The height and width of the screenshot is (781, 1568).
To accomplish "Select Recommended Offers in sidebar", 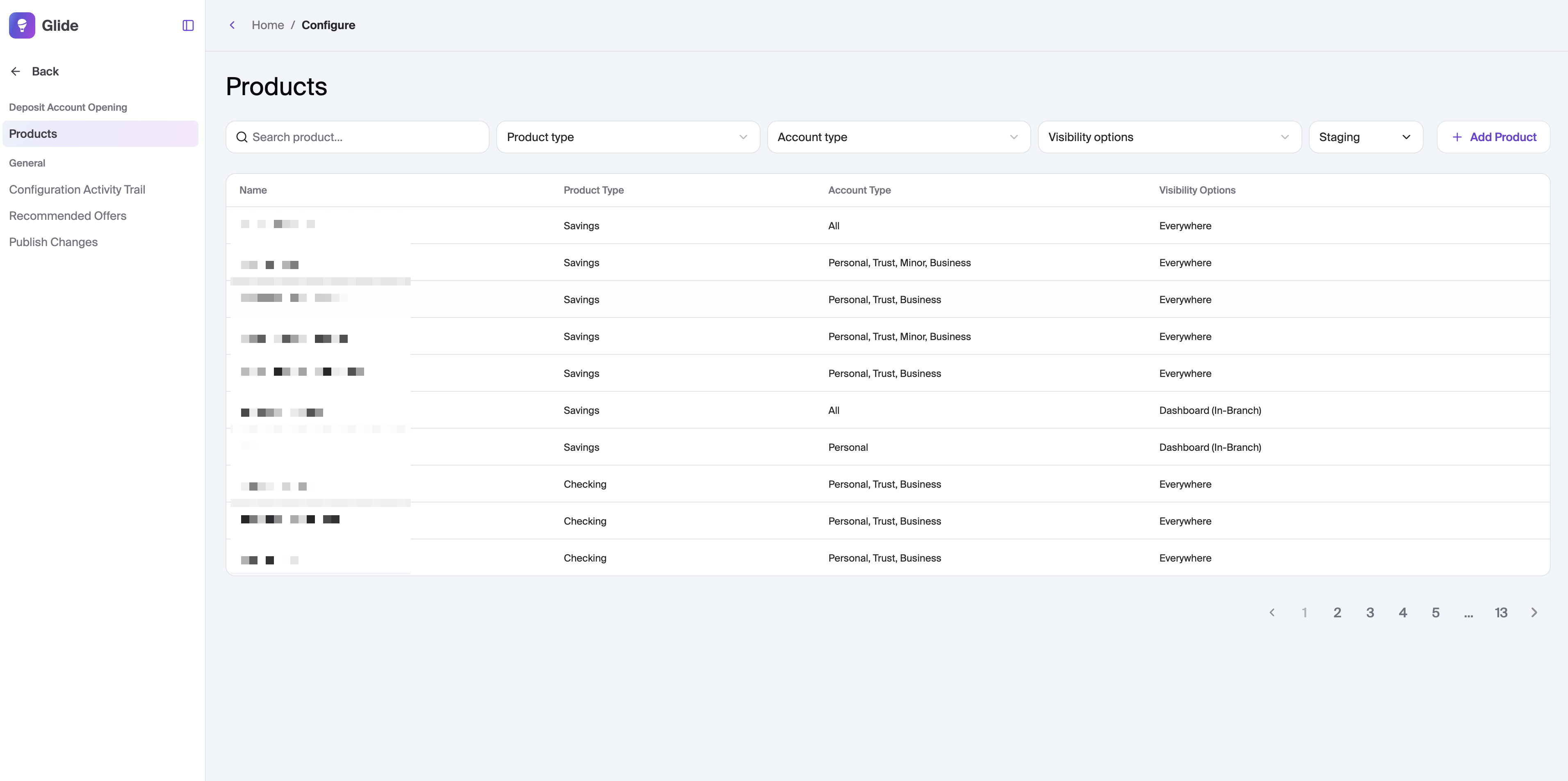I will click(68, 215).
